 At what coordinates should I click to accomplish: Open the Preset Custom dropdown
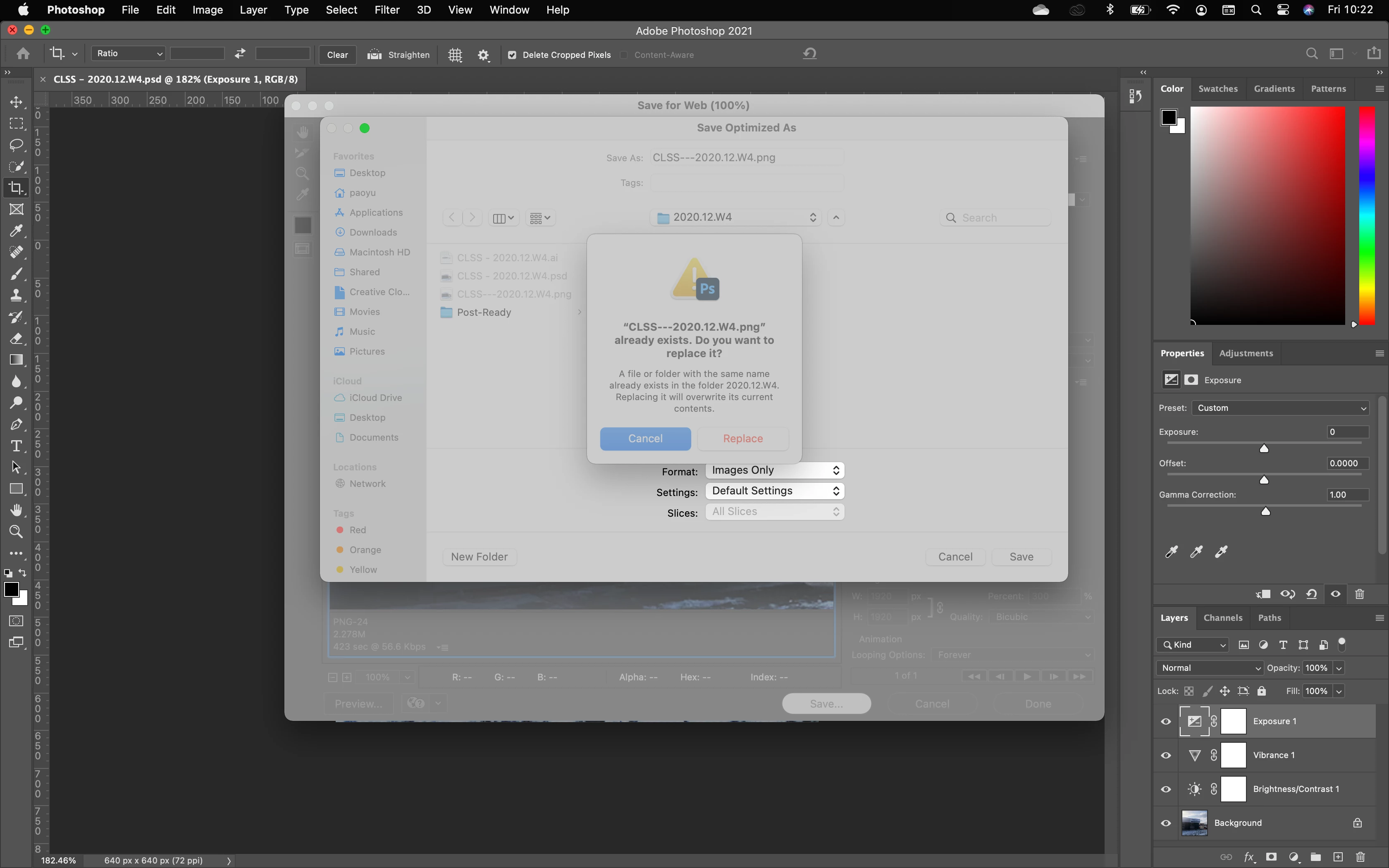[1281, 408]
